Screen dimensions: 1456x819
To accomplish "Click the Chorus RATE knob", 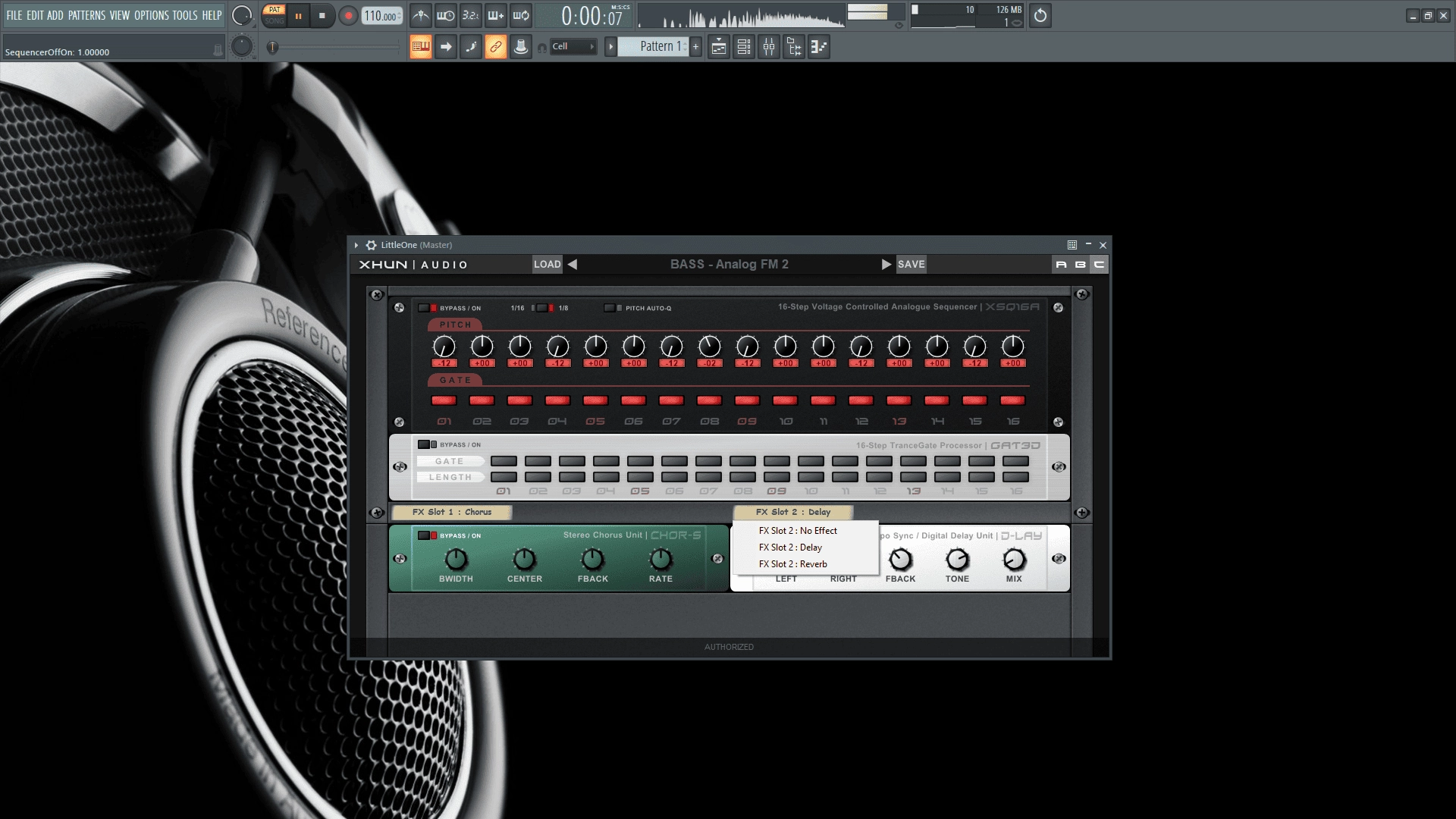I will point(661,560).
